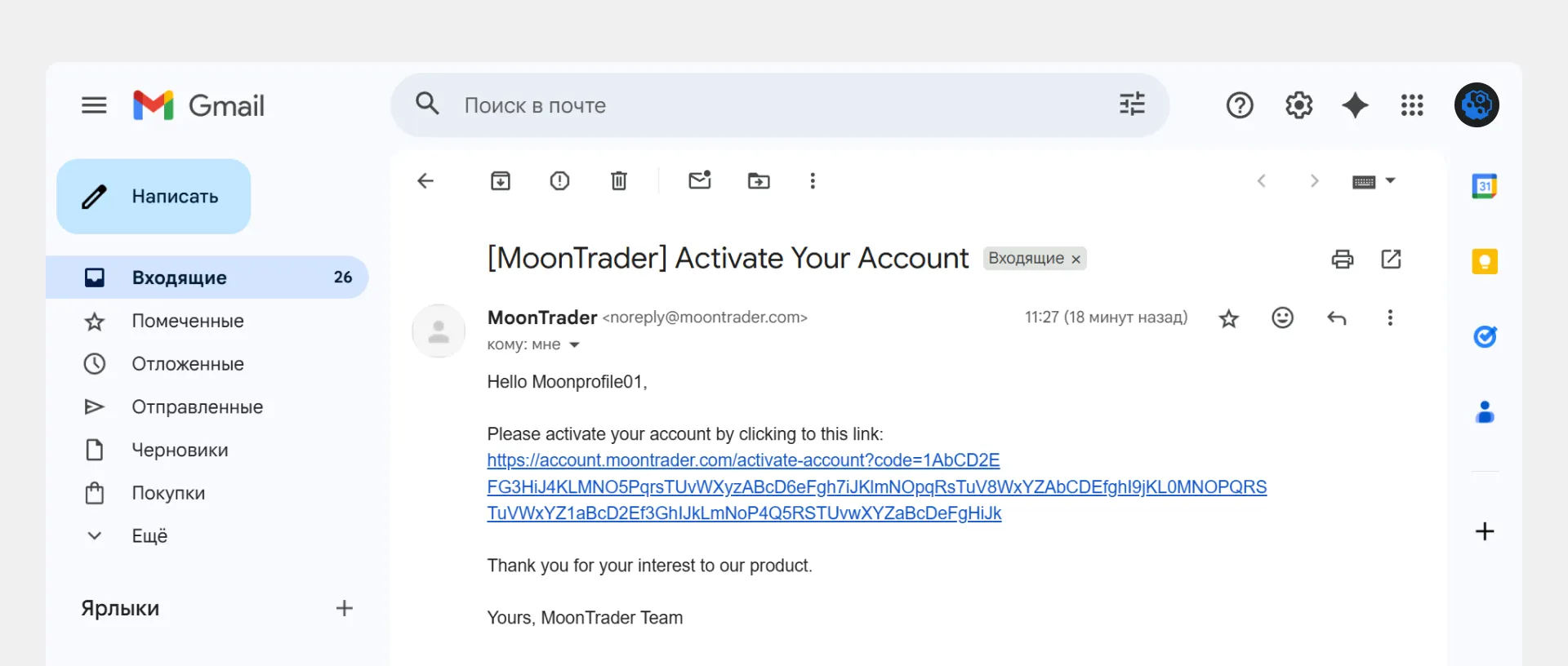Open the Отправленные folder

(x=197, y=407)
